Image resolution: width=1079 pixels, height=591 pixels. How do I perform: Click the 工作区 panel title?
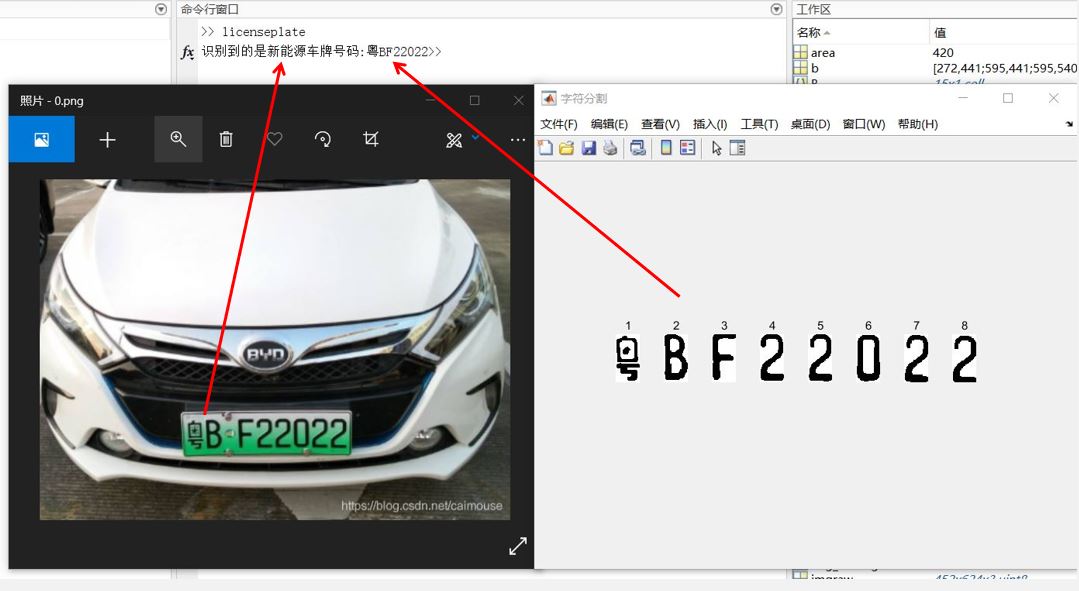[x=813, y=9]
